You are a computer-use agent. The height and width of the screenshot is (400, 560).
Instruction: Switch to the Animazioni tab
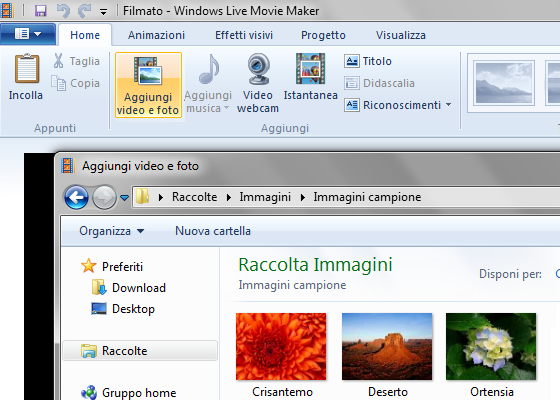(x=156, y=35)
